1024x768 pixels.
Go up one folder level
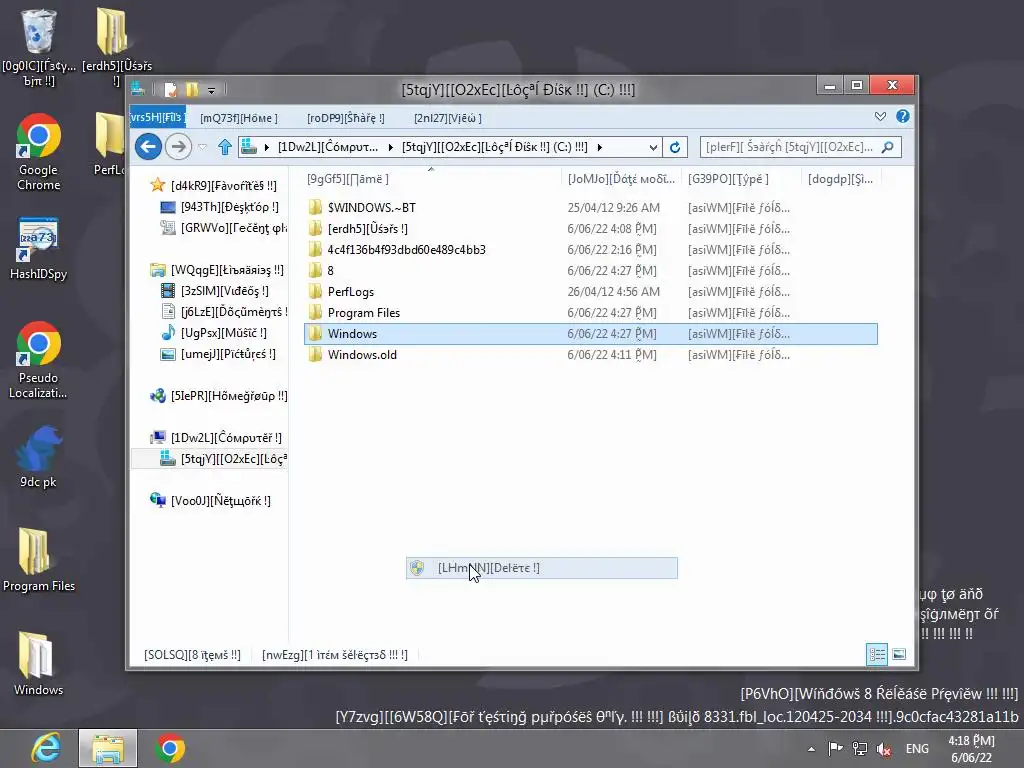coord(225,147)
